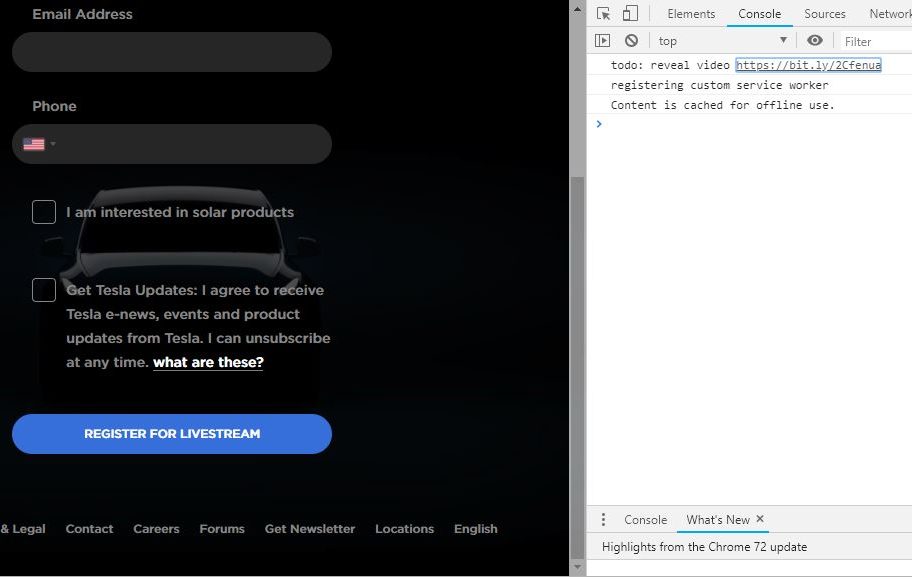Visit the Forums footer link
This screenshot has height=579, width=912.
pos(222,528)
